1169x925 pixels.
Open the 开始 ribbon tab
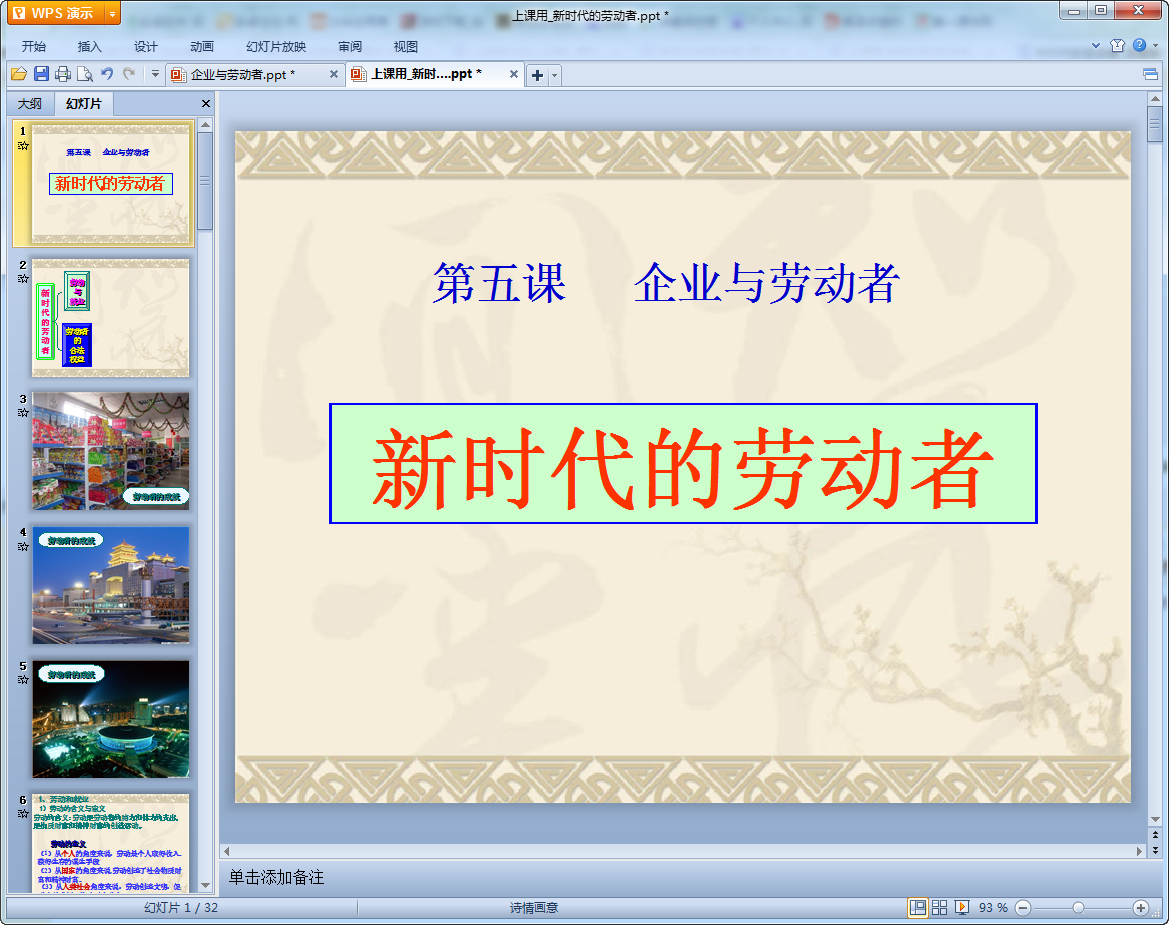click(x=34, y=46)
